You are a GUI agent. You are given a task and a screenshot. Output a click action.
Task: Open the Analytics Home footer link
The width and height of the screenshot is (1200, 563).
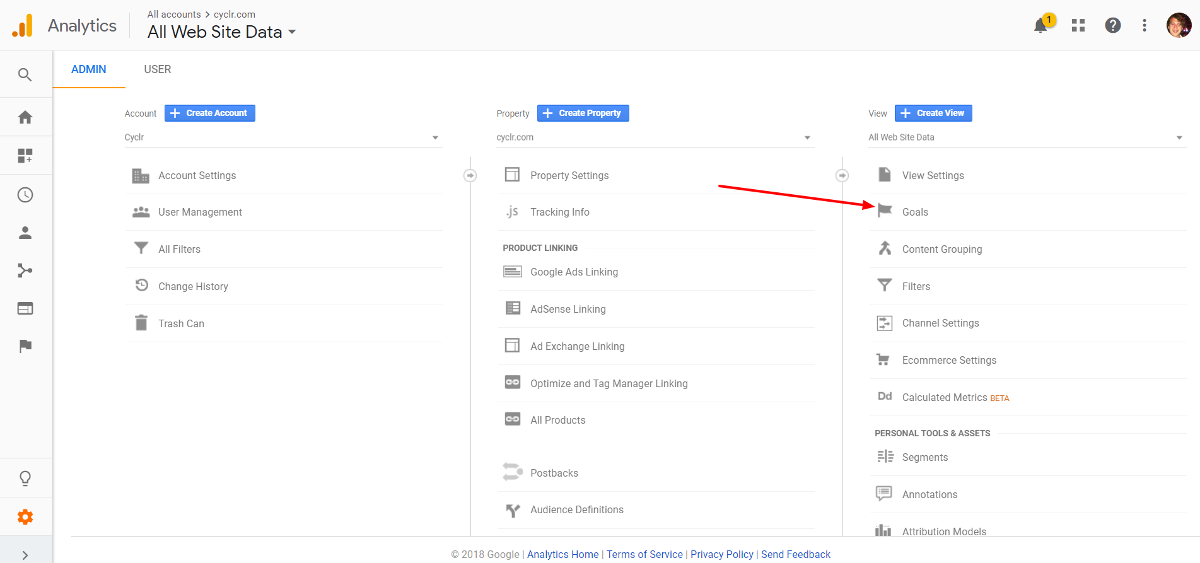tap(563, 554)
